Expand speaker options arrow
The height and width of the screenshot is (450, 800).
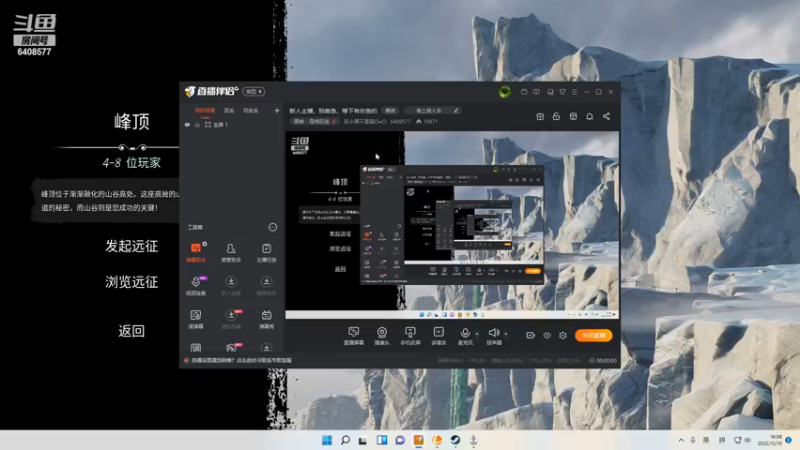pyautogui.click(x=506, y=334)
